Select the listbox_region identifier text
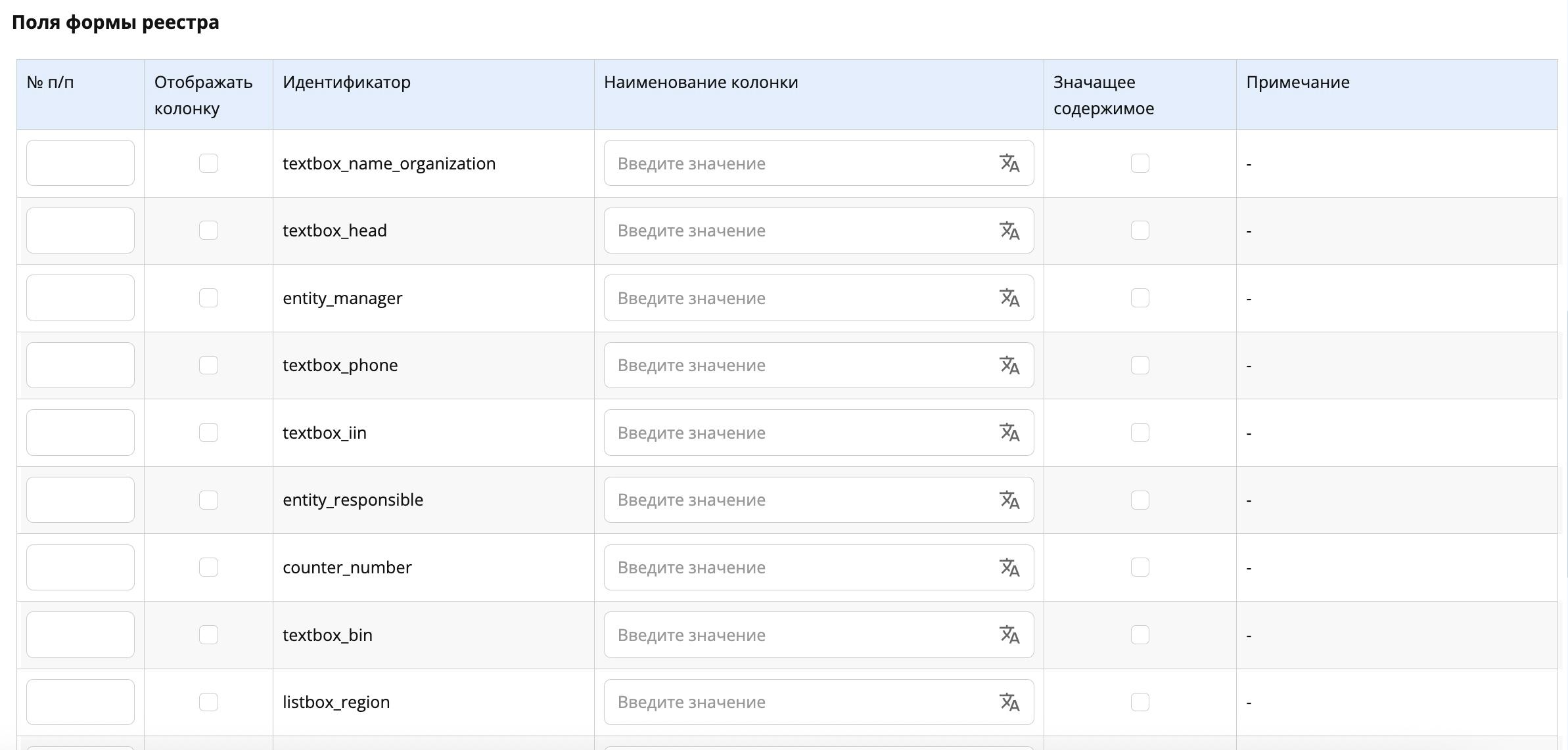Viewport: 1568px width, 750px height. 336,702
